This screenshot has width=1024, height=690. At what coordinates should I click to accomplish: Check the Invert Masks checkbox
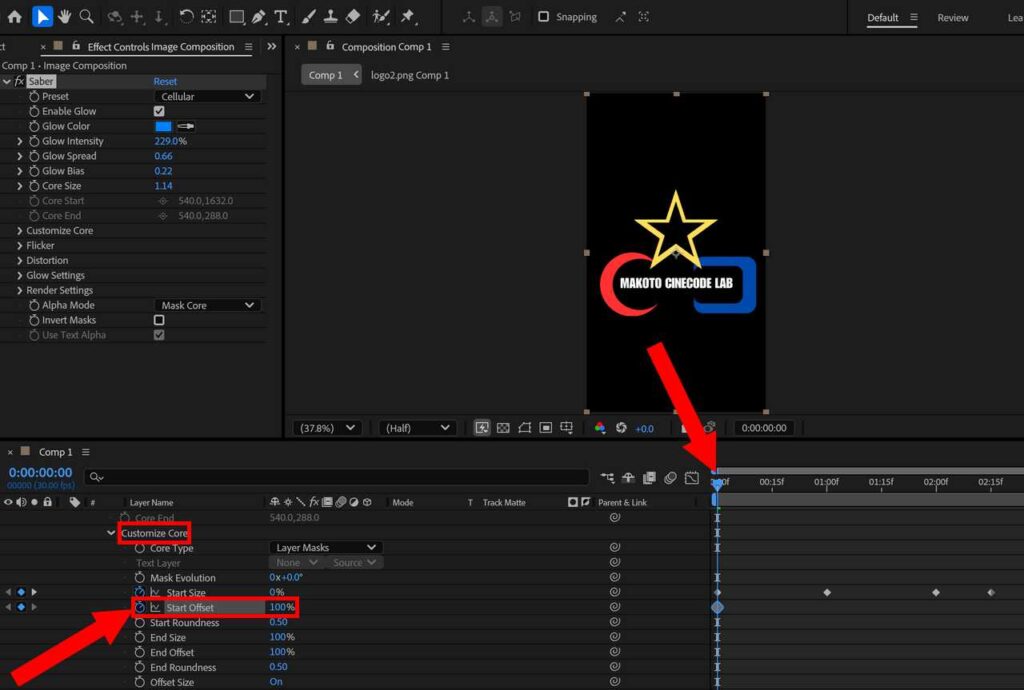coord(159,320)
